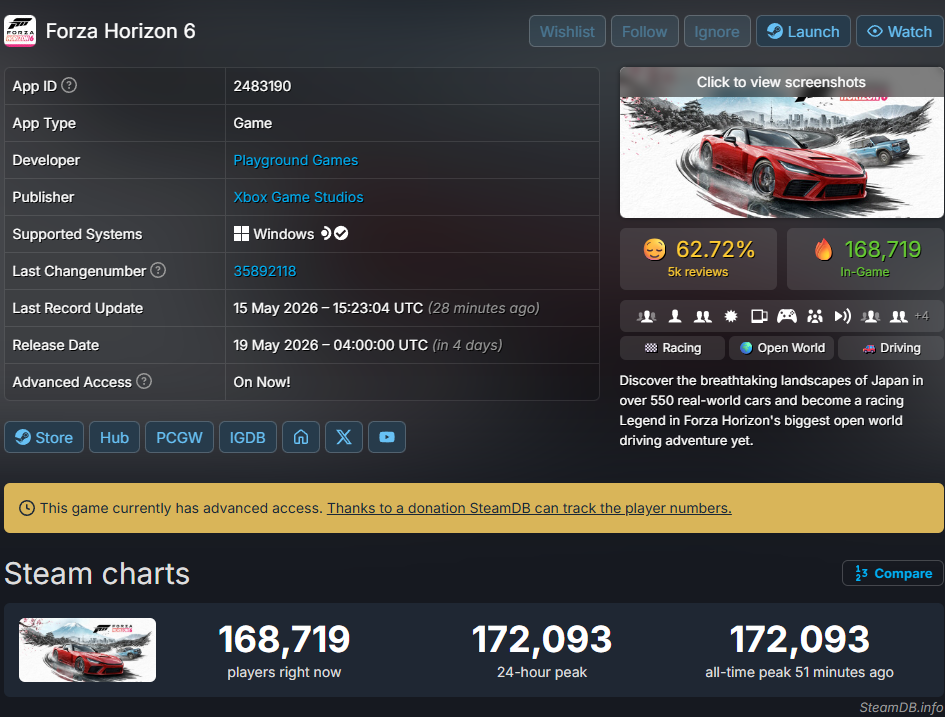Select the Driving tag
Screen dimensions: 945x717
tap(891, 348)
